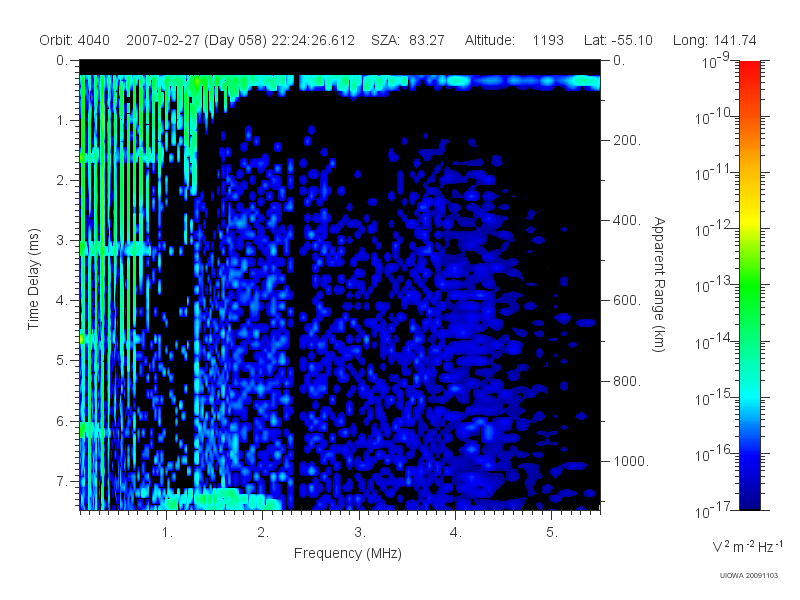Click the '1000.' apparent range tick label
The image size is (800, 600).
[631, 461]
